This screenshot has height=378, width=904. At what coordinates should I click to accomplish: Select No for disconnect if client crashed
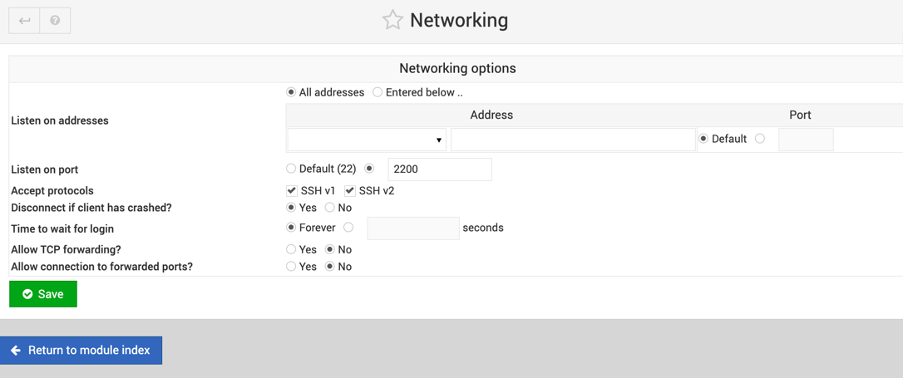coord(330,207)
